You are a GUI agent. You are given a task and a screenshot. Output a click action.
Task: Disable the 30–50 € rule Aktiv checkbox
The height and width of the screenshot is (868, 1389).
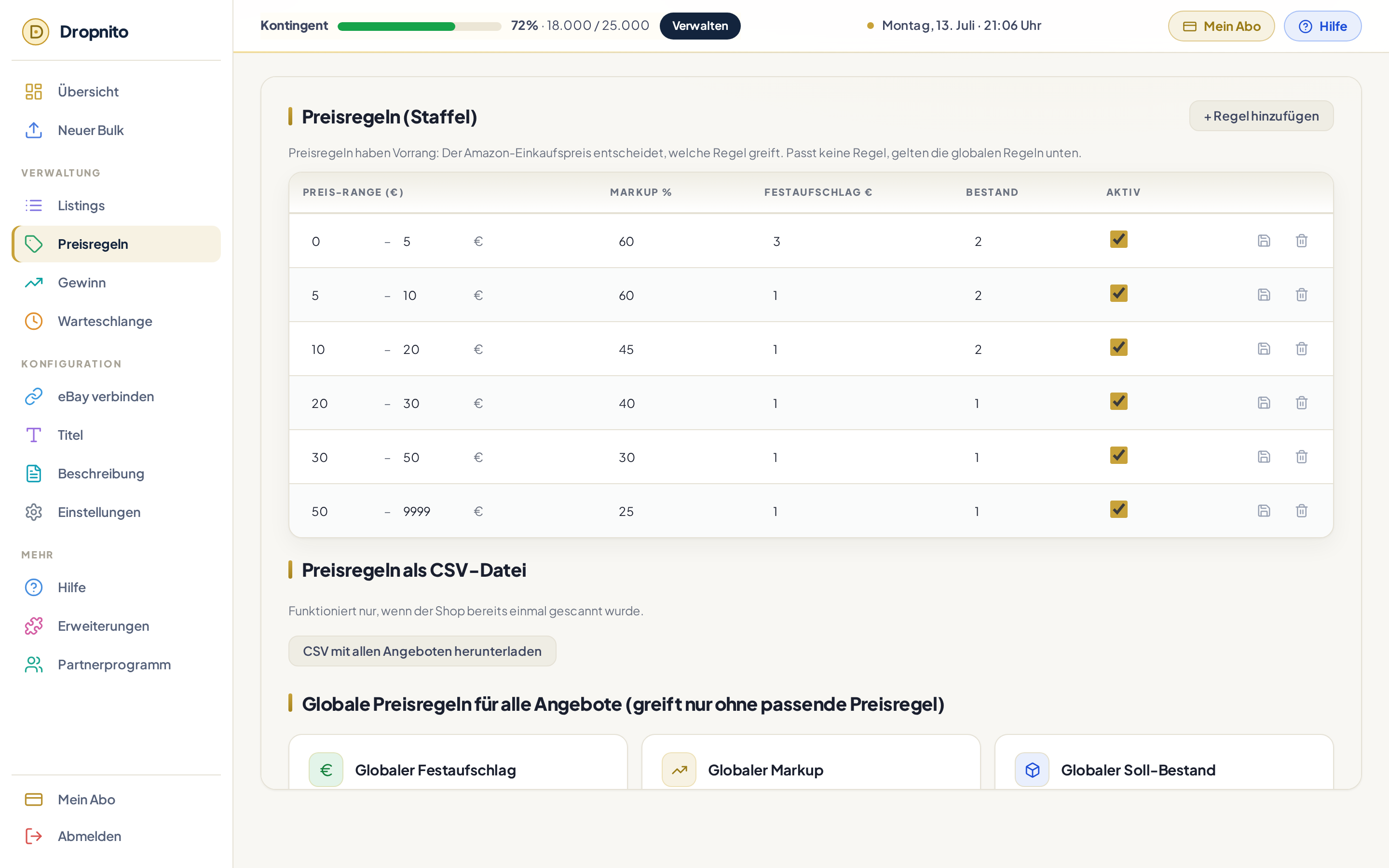1118,455
